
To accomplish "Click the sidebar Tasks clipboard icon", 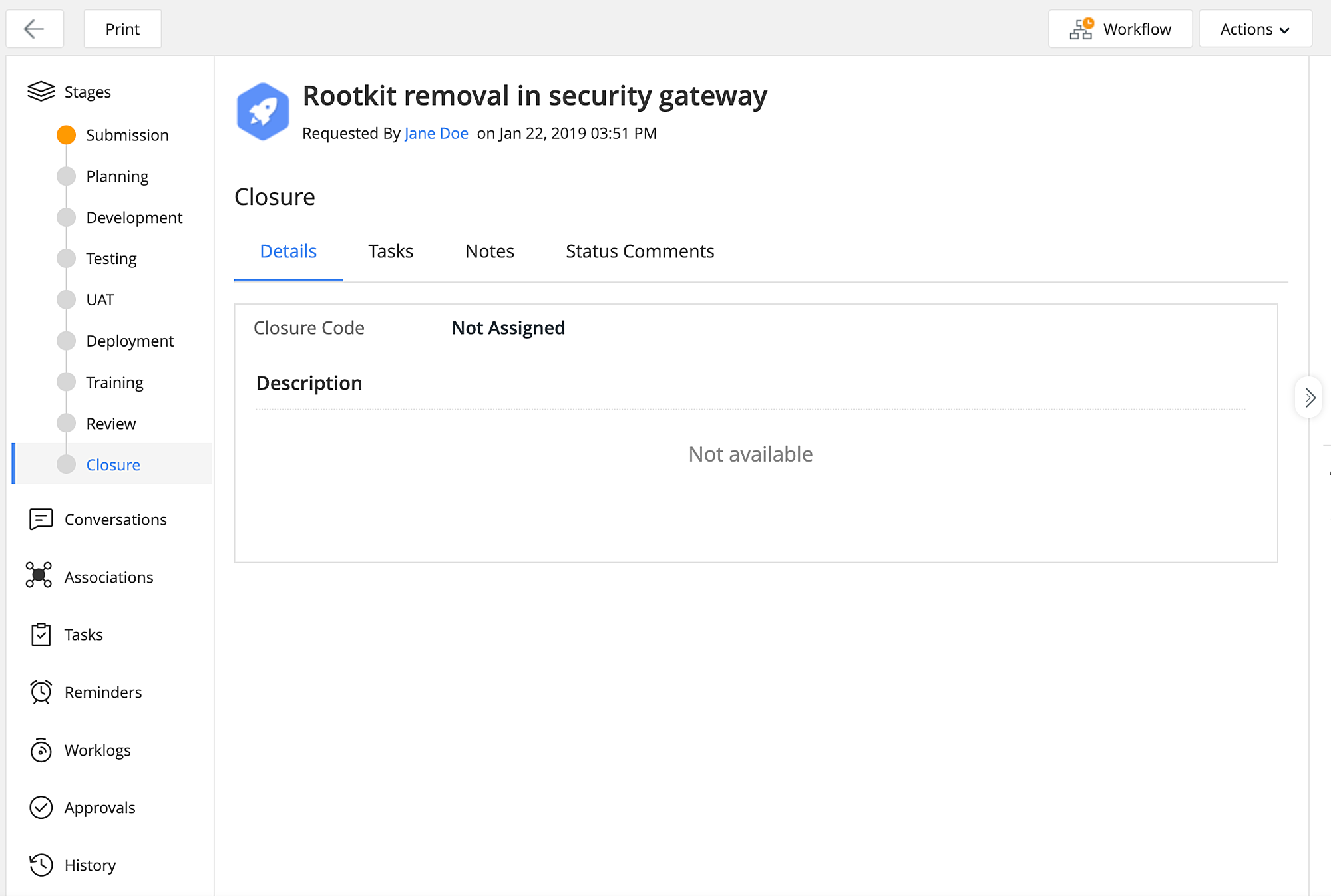I will [x=41, y=634].
